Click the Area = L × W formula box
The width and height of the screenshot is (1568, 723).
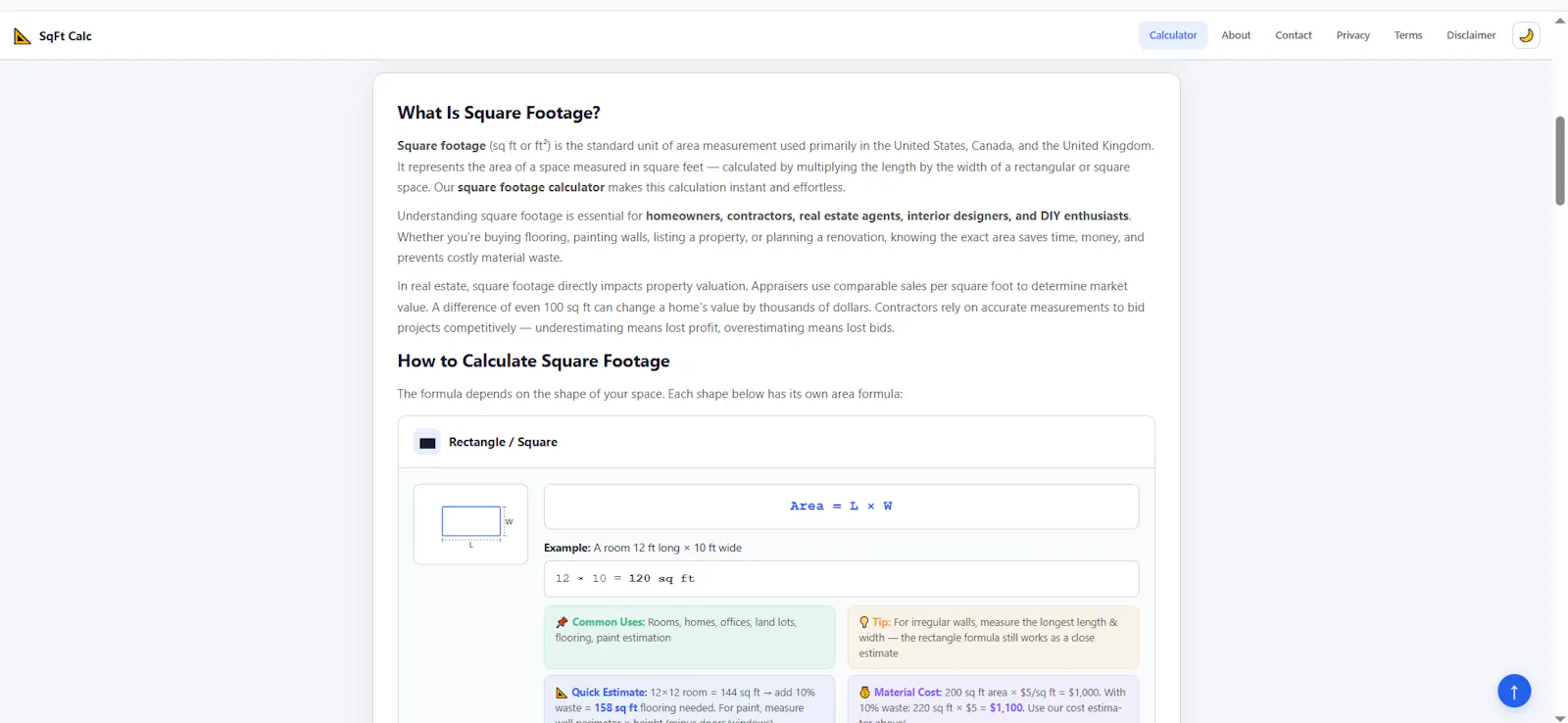tap(841, 506)
